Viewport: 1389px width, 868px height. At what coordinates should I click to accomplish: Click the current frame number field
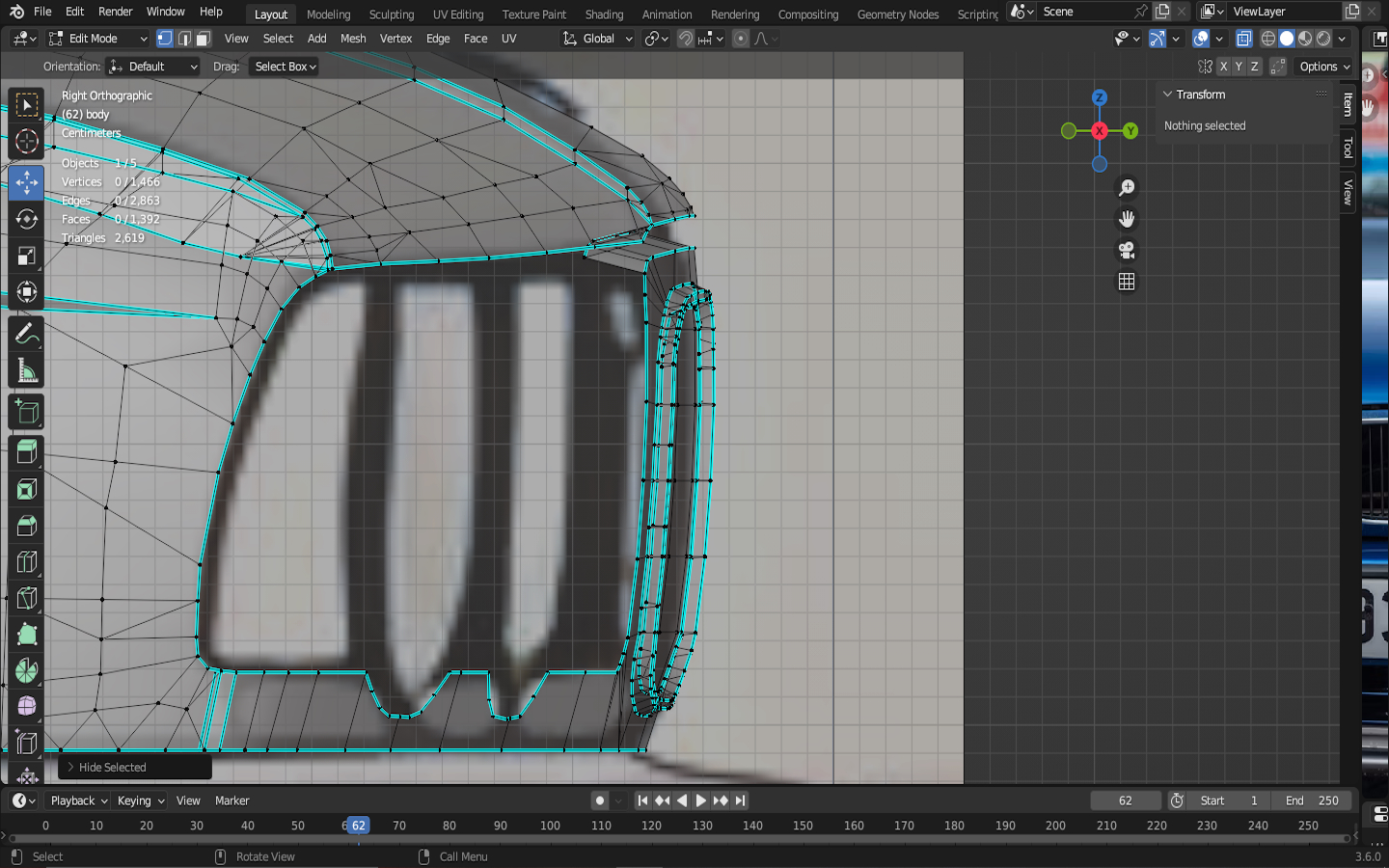[x=1125, y=800]
